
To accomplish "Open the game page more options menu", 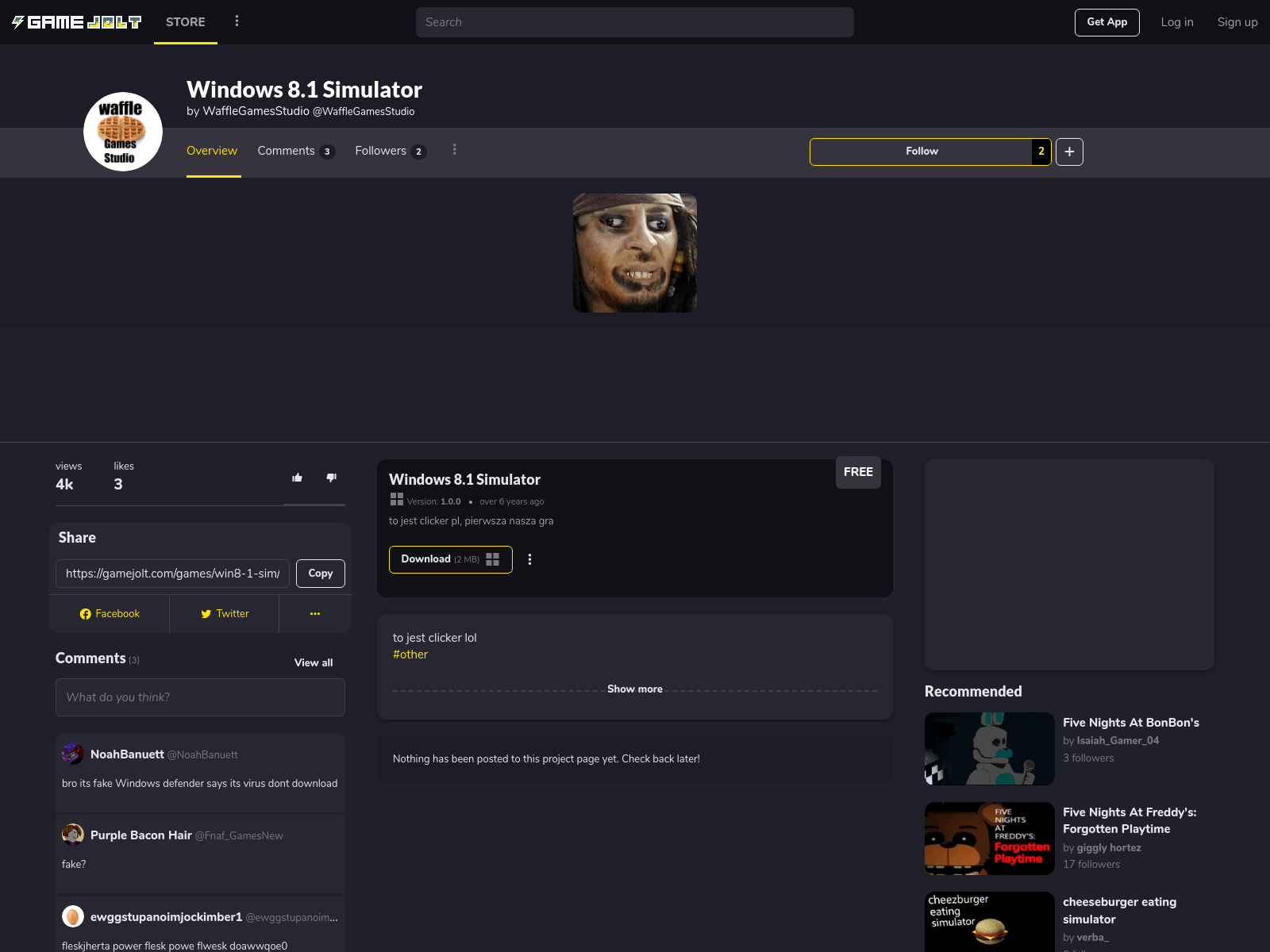I will [454, 149].
